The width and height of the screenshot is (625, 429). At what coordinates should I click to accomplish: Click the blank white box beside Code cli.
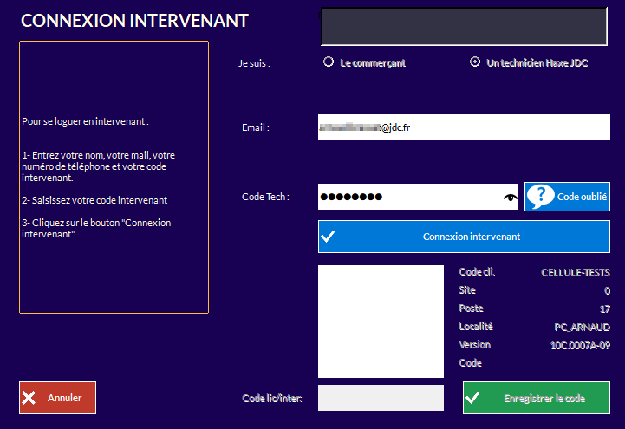pyautogui.click(x=380, y=321)
